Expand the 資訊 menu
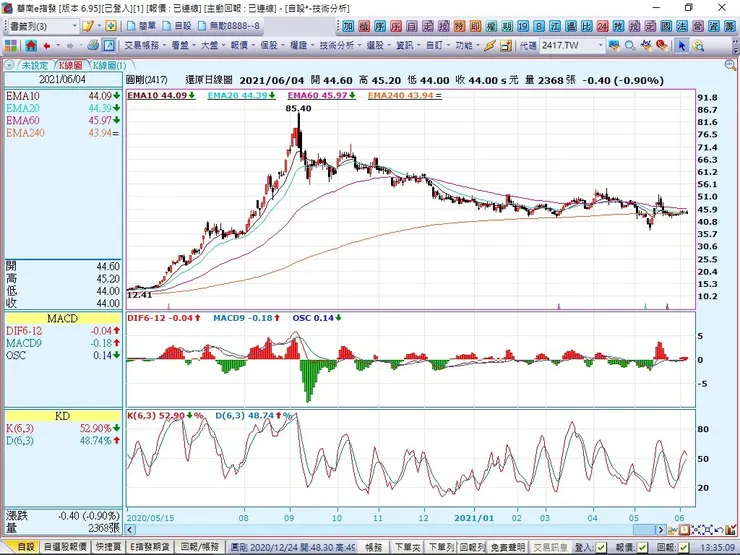 [407, 46]
